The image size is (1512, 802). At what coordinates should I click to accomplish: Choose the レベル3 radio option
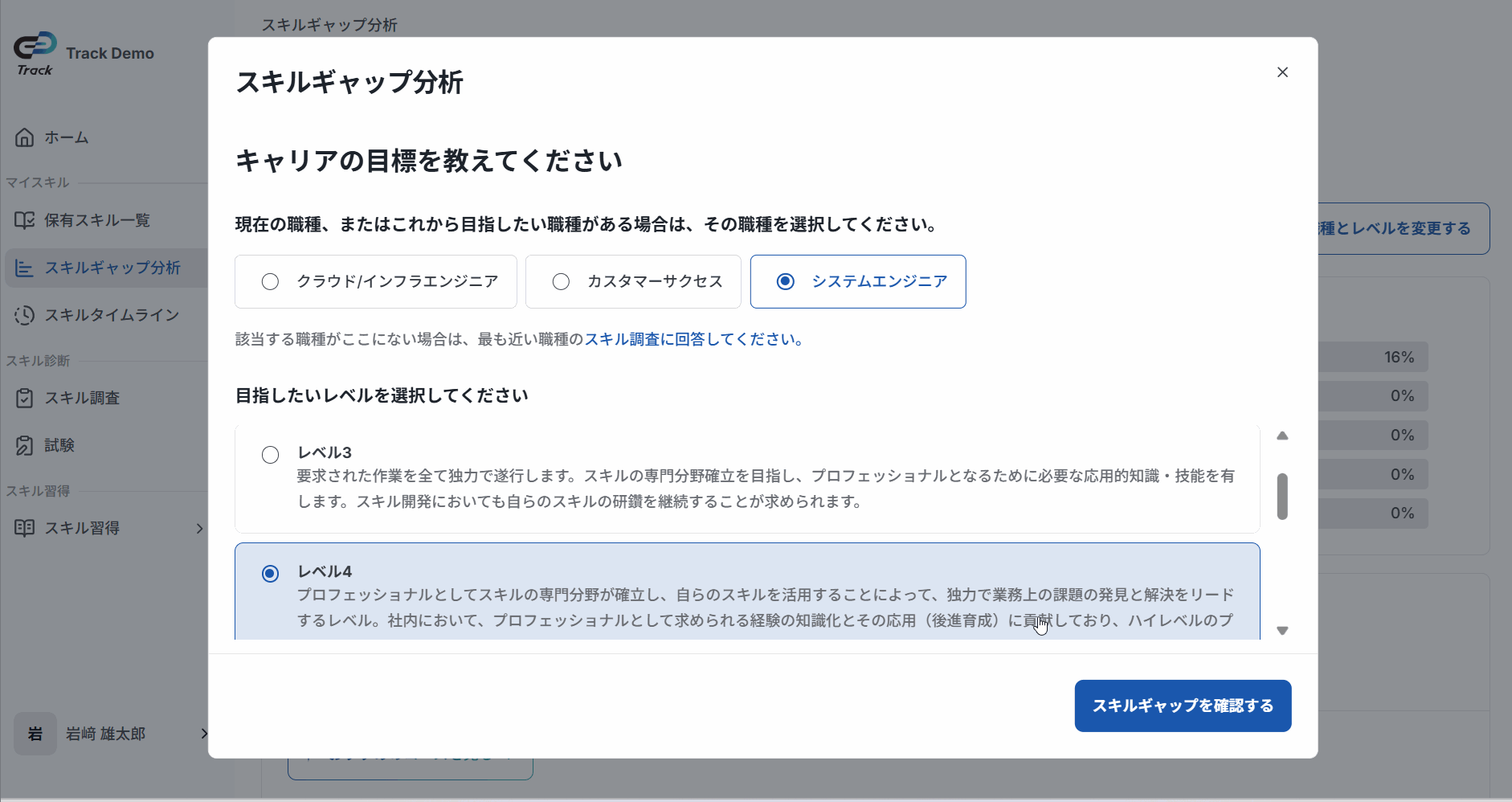click(x=271, y=455)
